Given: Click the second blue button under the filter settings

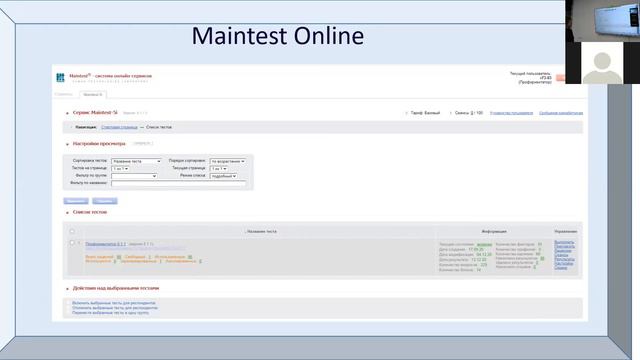Looking at the screenshot, I should [105, 201].
